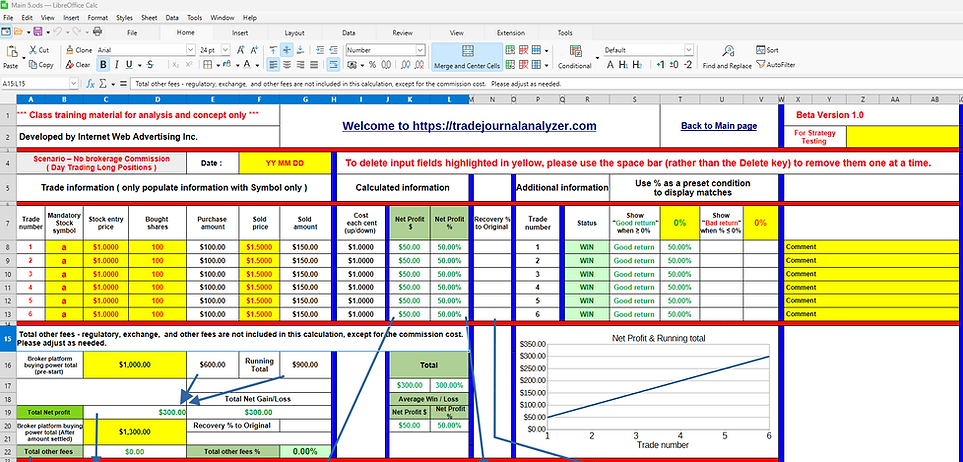Screen dimensions: 963x462
Task: Click Increase indent icon
Action: tap(319, 50)
